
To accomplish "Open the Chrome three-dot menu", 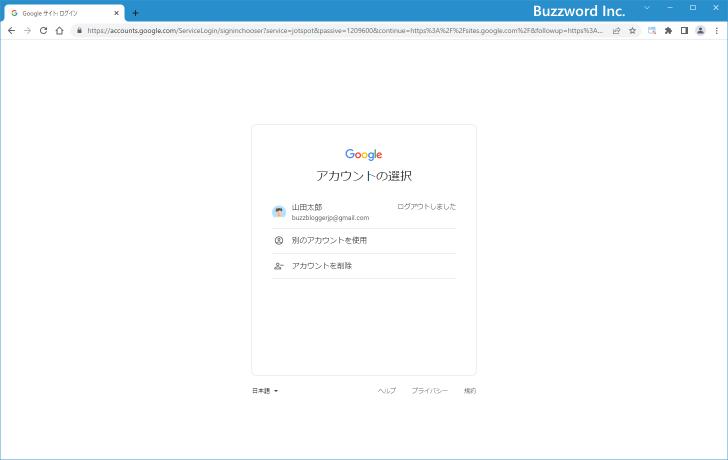I will coord(716,31).
